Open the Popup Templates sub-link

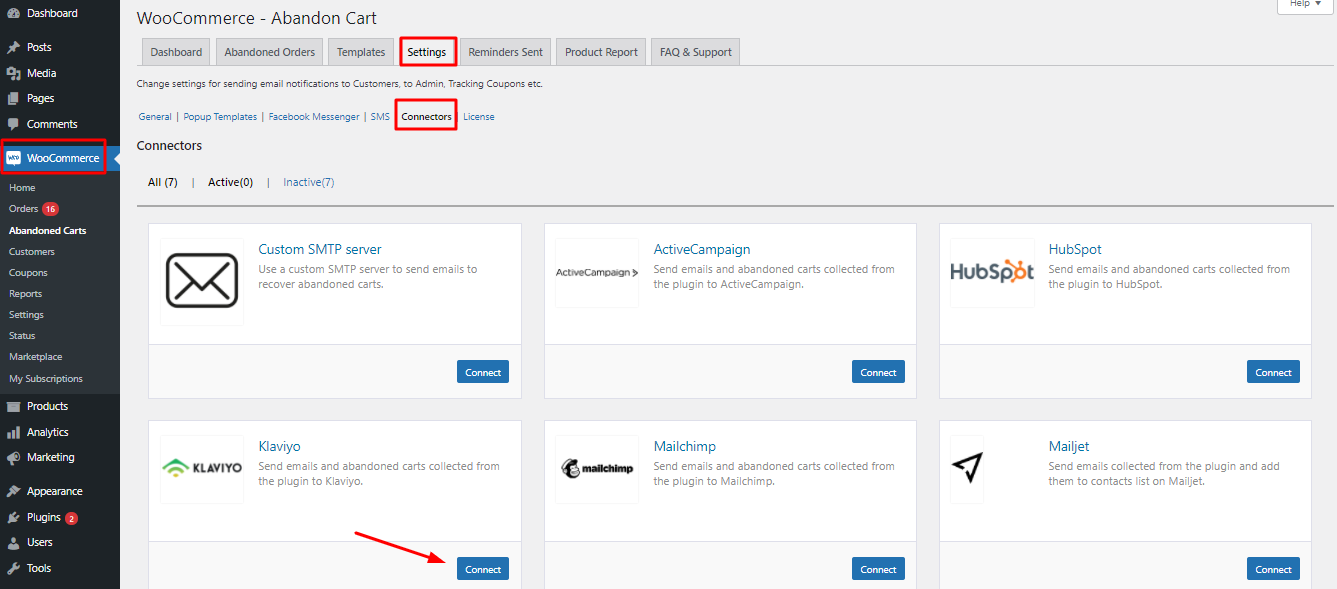(x=220, y=117)
